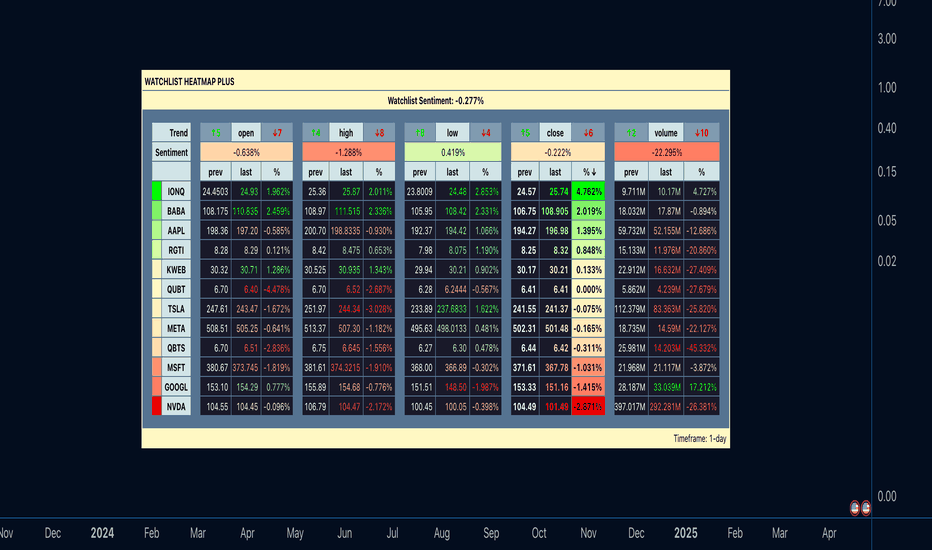Click the red down arrow 7 cell beside open

pos(277,133)
